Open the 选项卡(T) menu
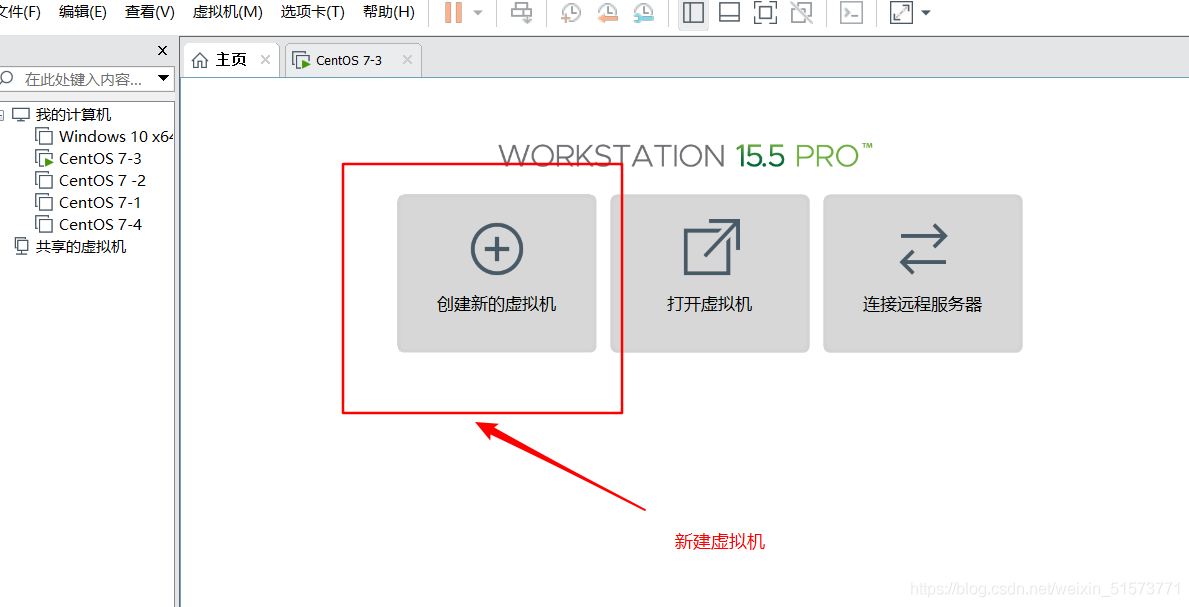 (312, 12)
